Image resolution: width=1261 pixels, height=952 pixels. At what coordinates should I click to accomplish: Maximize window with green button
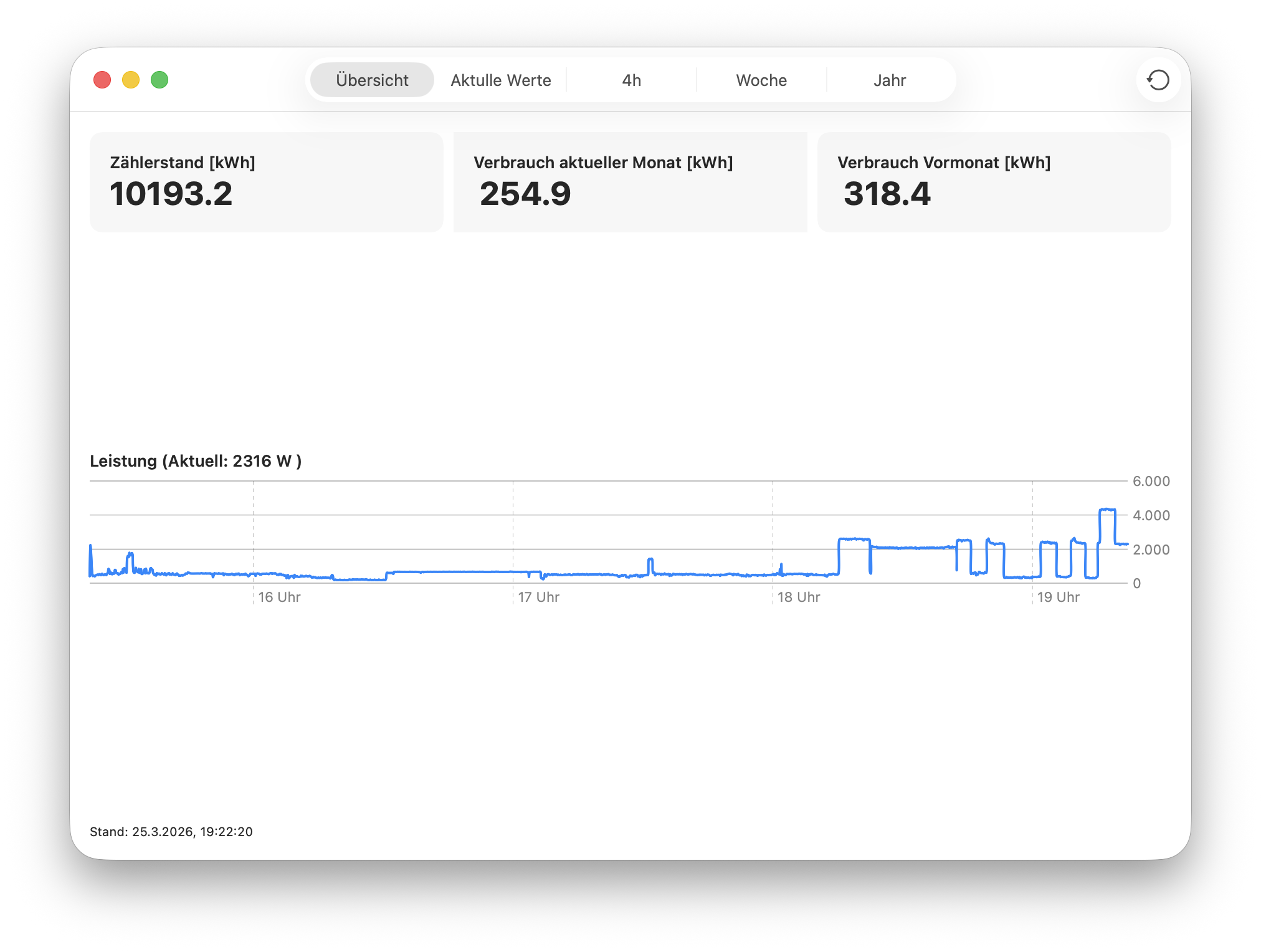click(159, 80)
